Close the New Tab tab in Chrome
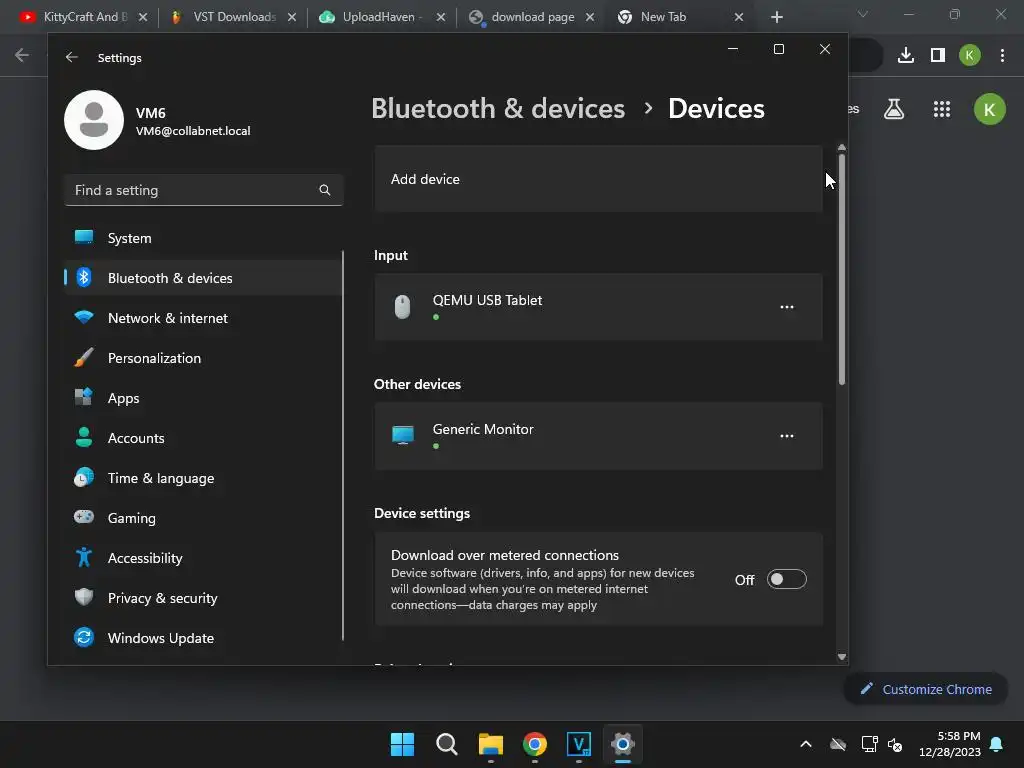 739,17
